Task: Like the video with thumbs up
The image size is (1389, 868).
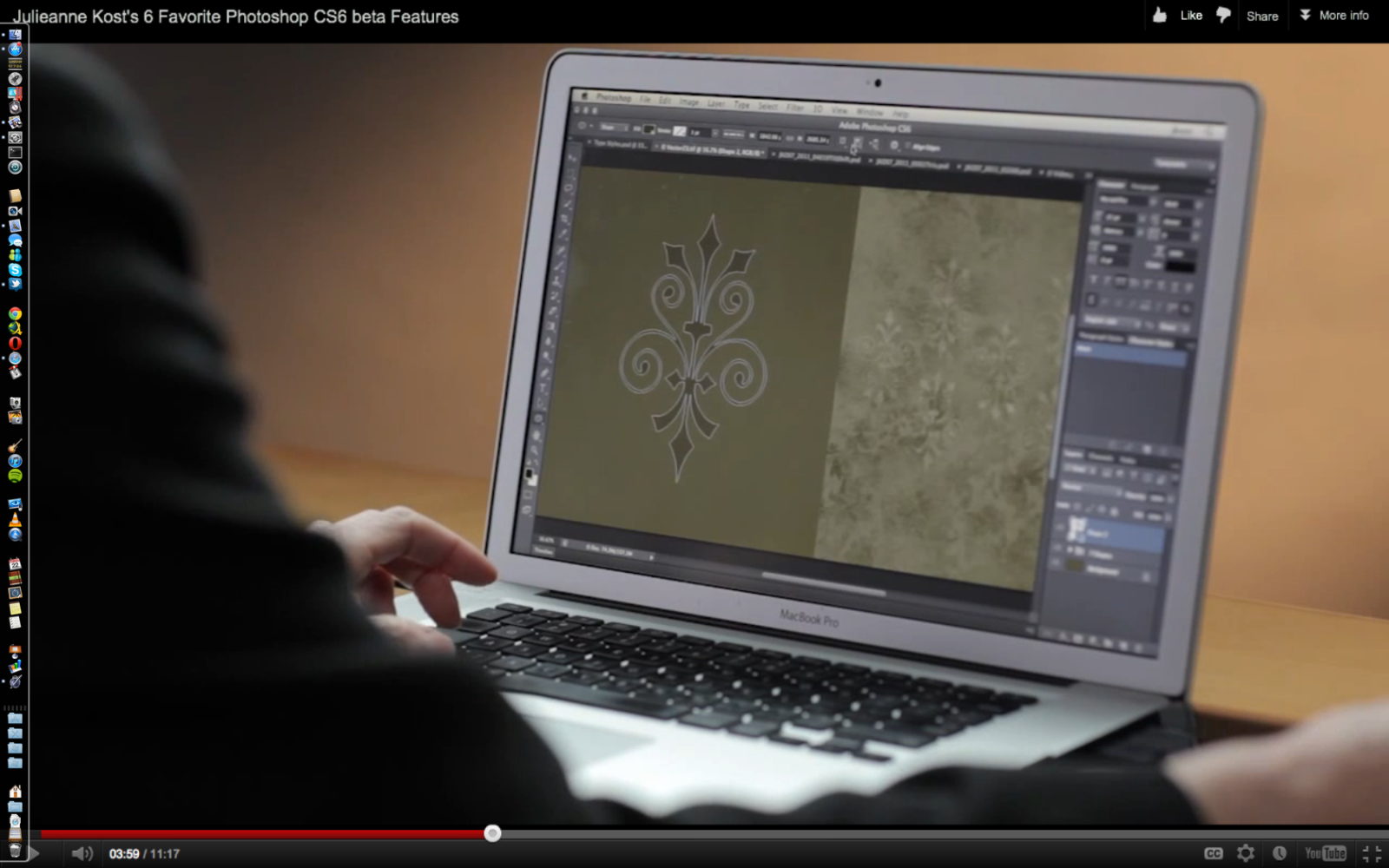Action: click(x=1176, y=15)
